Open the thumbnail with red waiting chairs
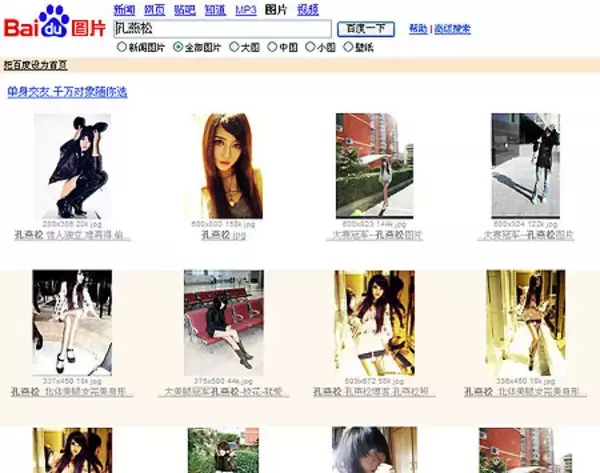600x473 pixels. (x=224, y=323)
